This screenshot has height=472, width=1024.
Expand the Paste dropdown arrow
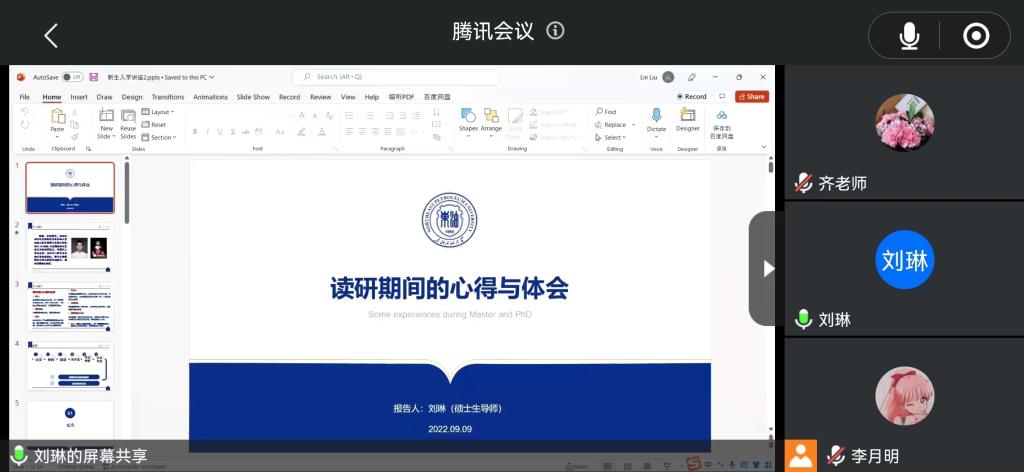pos(57,137)
